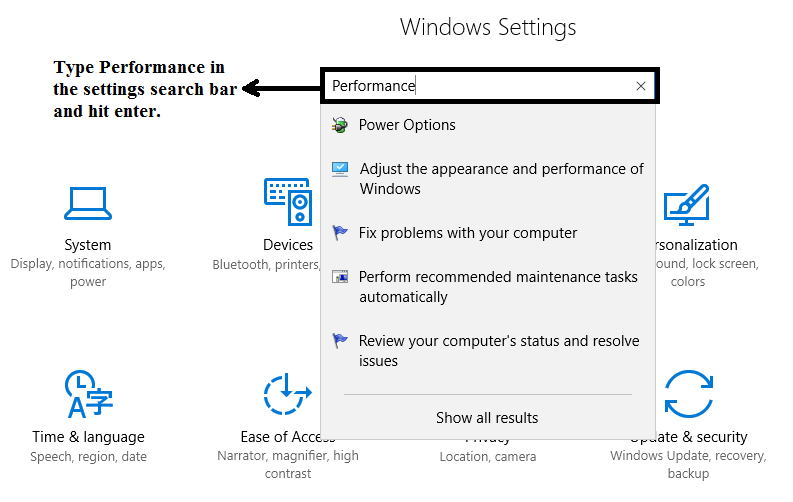Open the System category label
Screen dimensions: 793x502
click(87, 245)
